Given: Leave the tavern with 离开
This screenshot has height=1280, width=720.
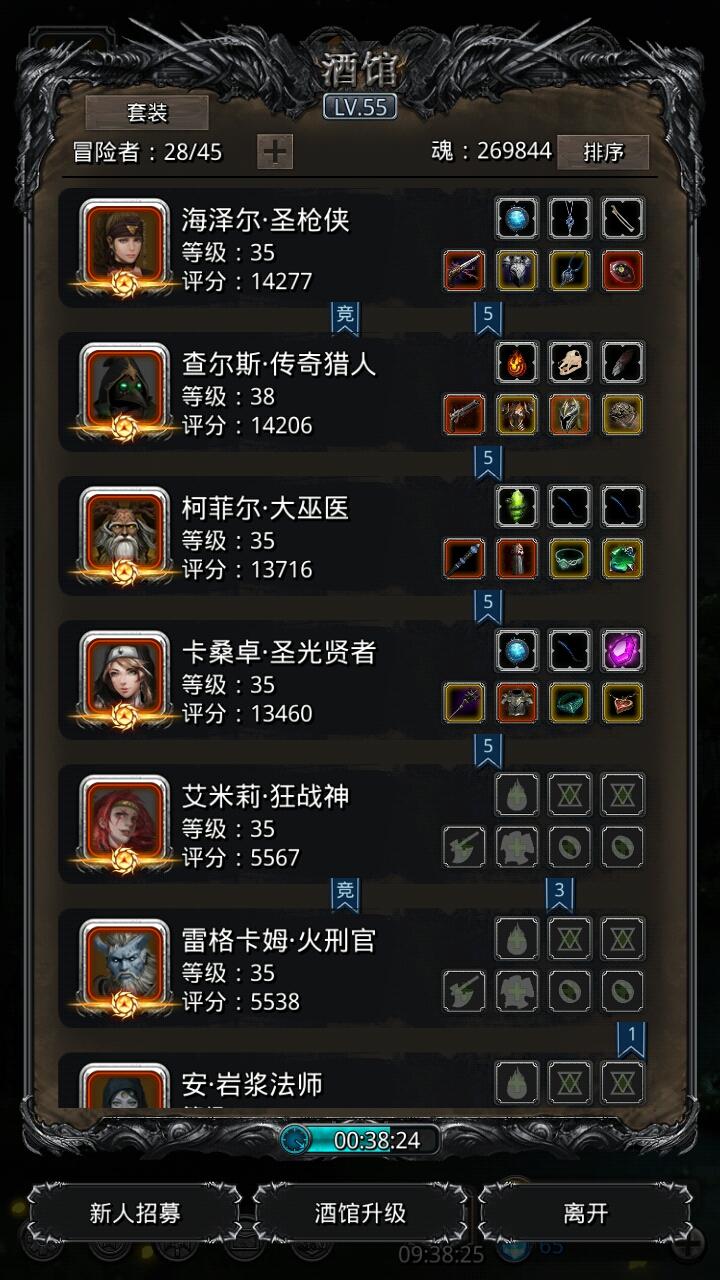Looking at the screenshot, I should 585,1213.
